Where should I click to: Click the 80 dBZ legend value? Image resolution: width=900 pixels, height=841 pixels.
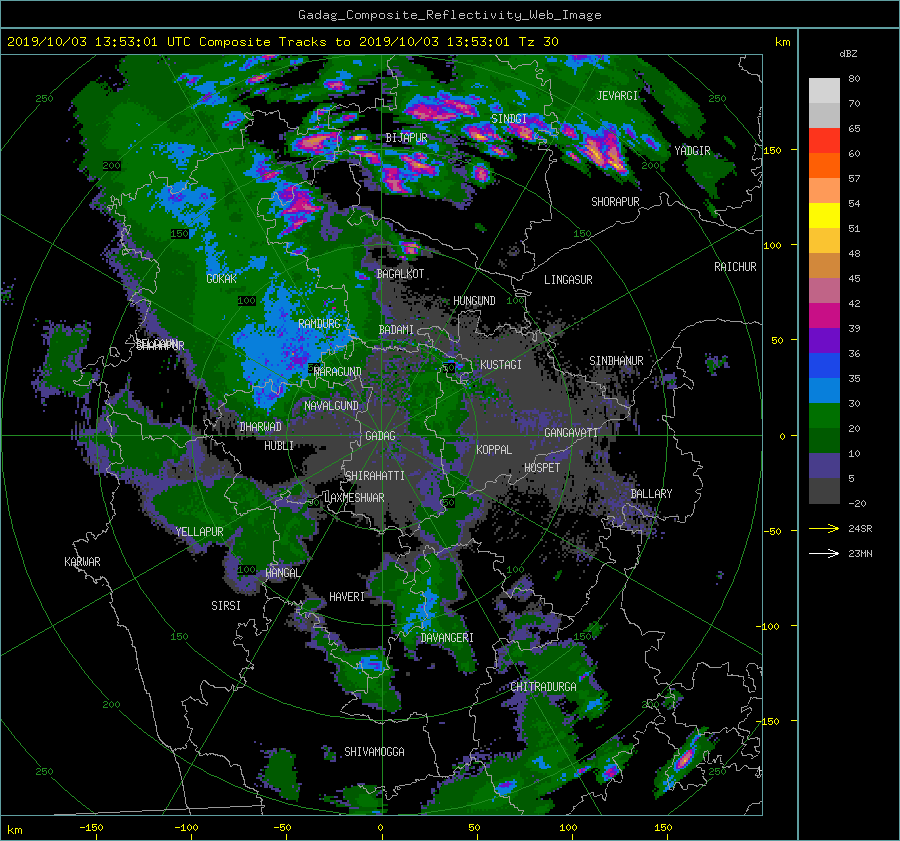click(854, 79)
